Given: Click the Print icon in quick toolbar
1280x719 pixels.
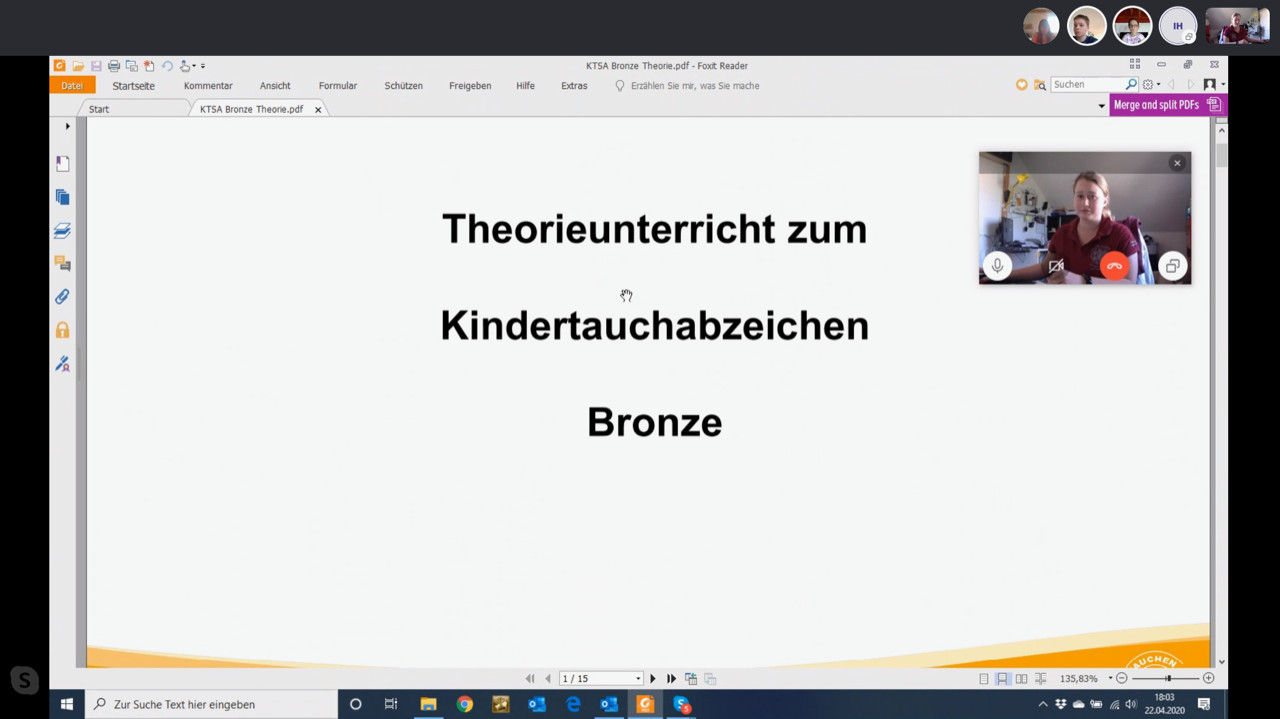Looking at the screenshot, I should (113, 66).
